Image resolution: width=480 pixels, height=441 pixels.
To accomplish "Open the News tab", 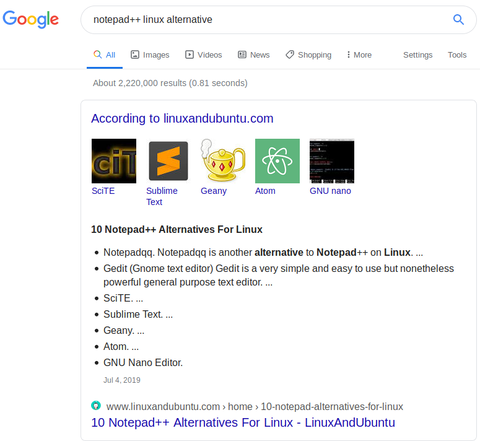I will (x=254, y=55).
